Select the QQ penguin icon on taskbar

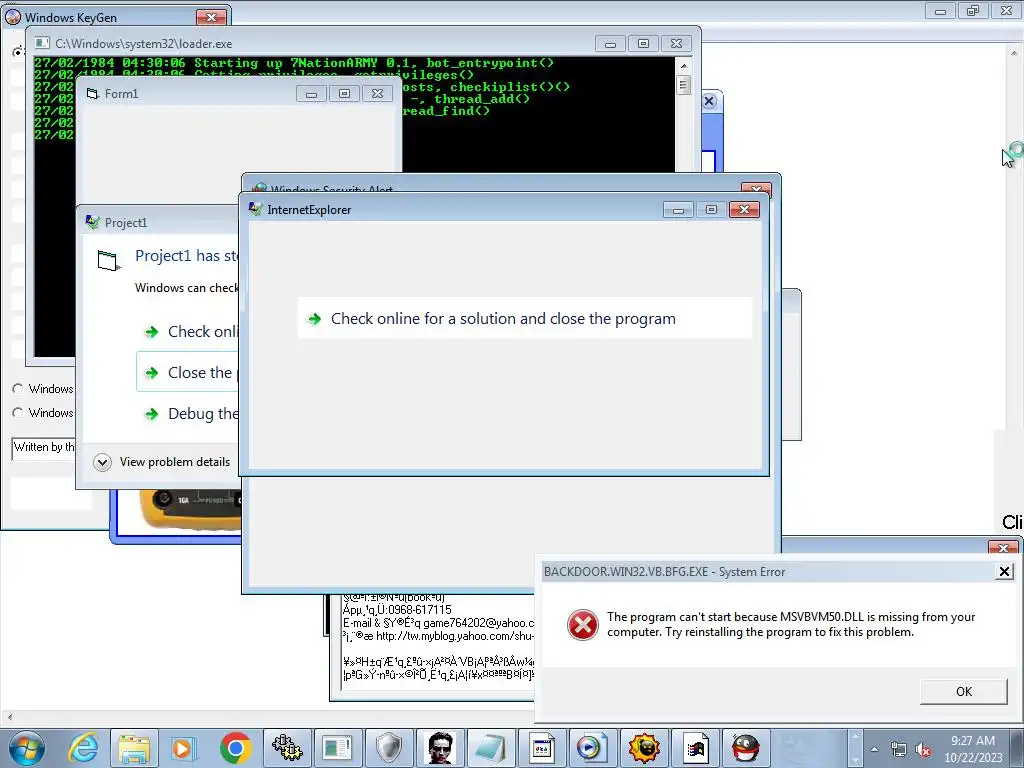[746, 748]
